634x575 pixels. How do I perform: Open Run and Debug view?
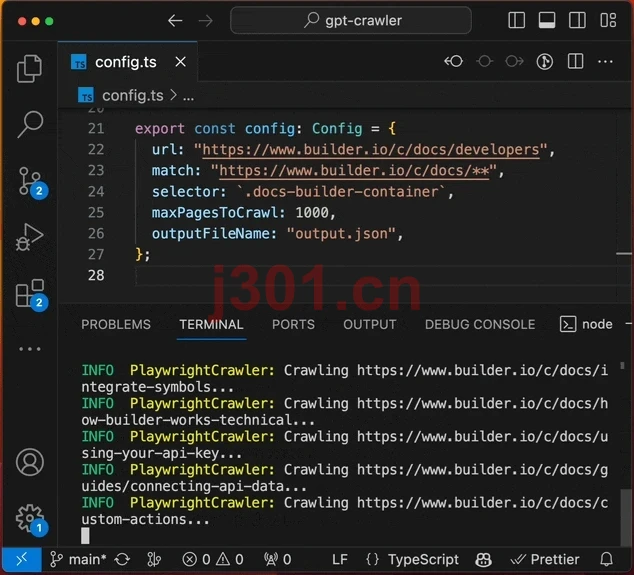point(30,237)
